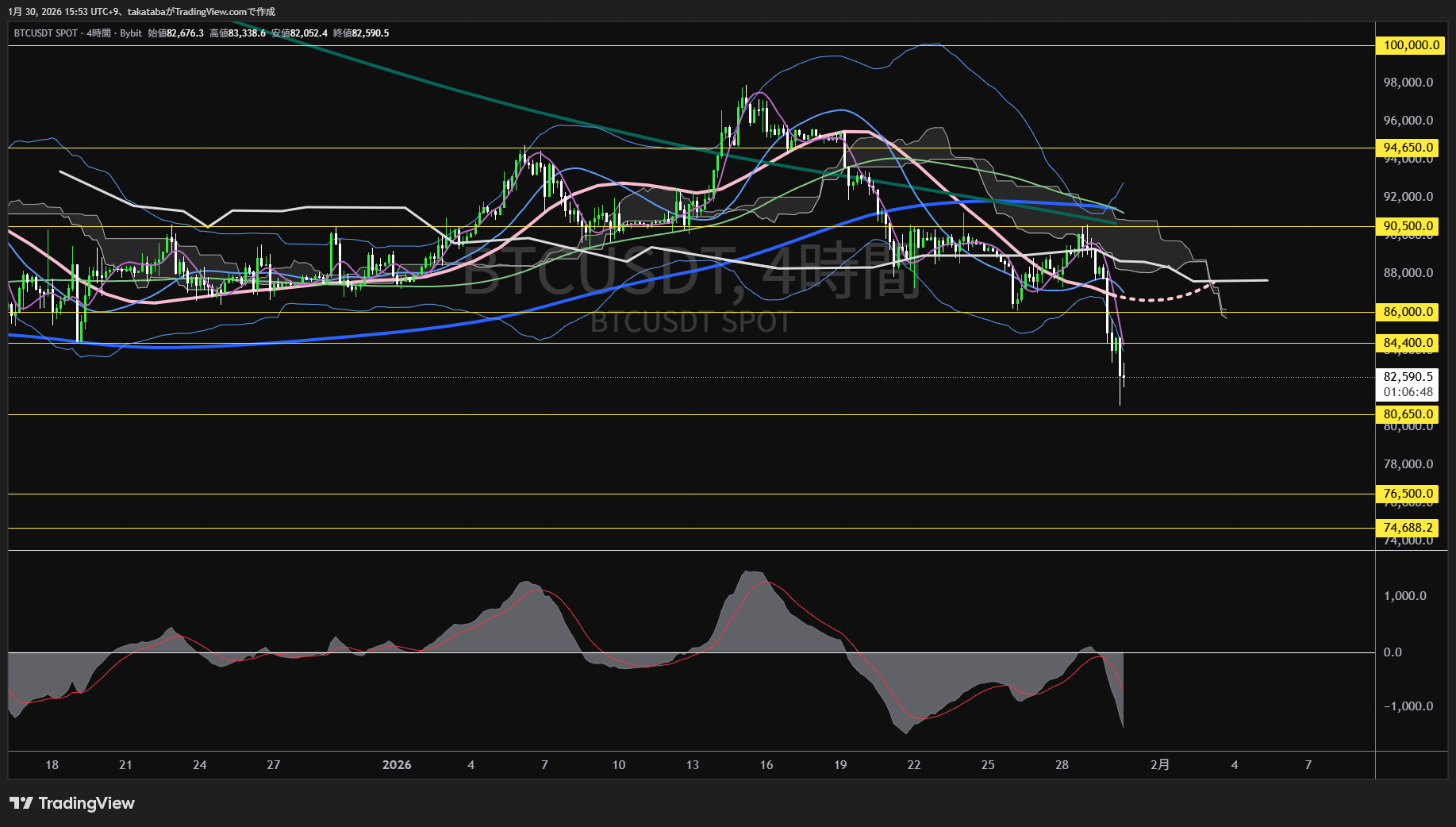Click the 2月 marker on the time axis
Screen dimensions: 1456x827
[x=1159, y=765]
